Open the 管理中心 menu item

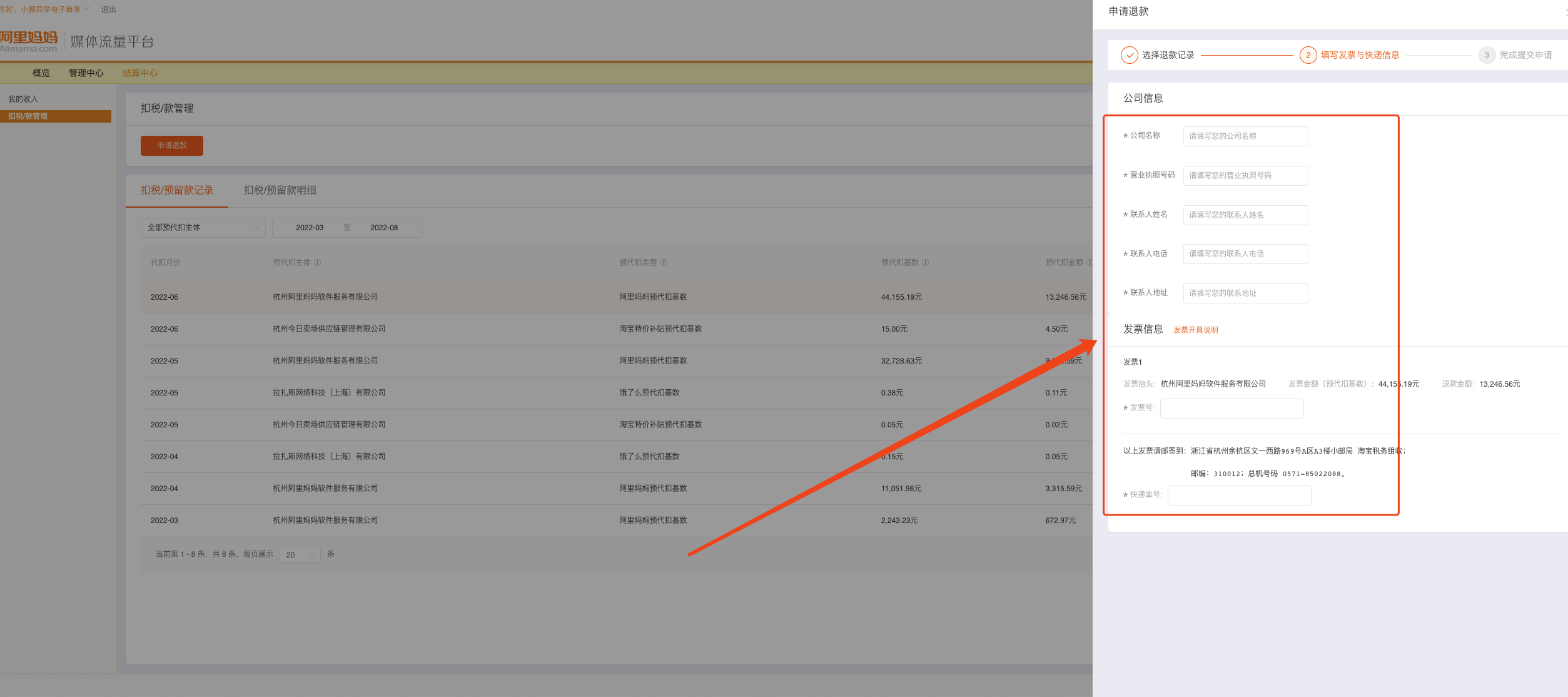tap(86, 73)
